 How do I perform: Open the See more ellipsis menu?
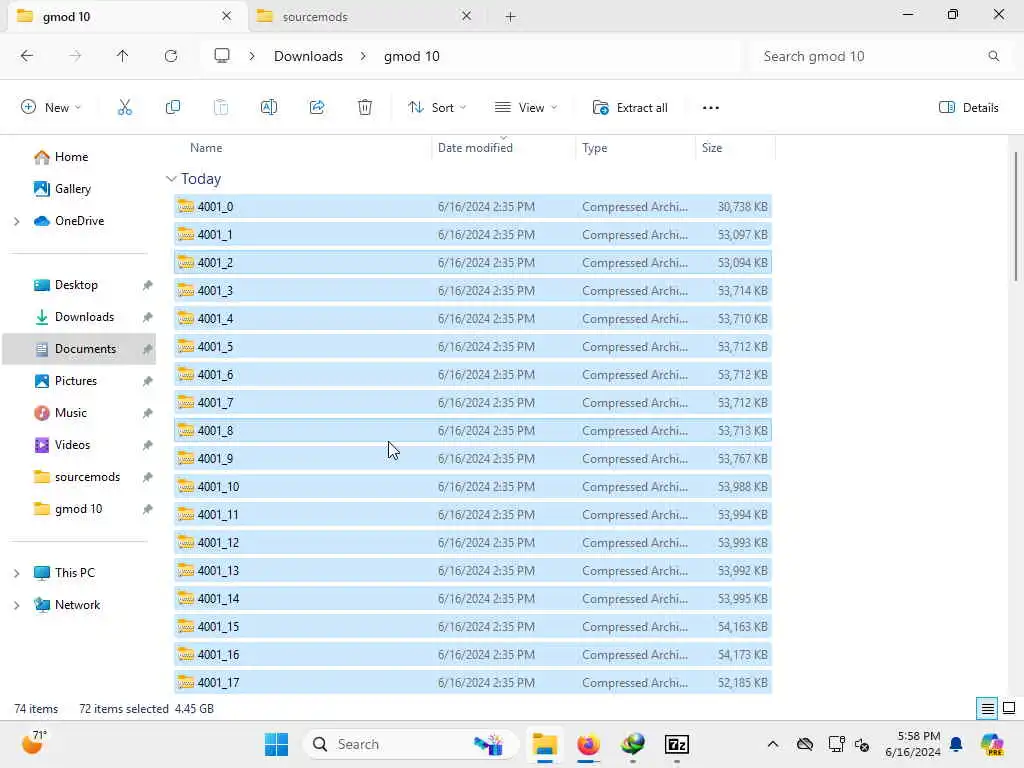(711, 108)
